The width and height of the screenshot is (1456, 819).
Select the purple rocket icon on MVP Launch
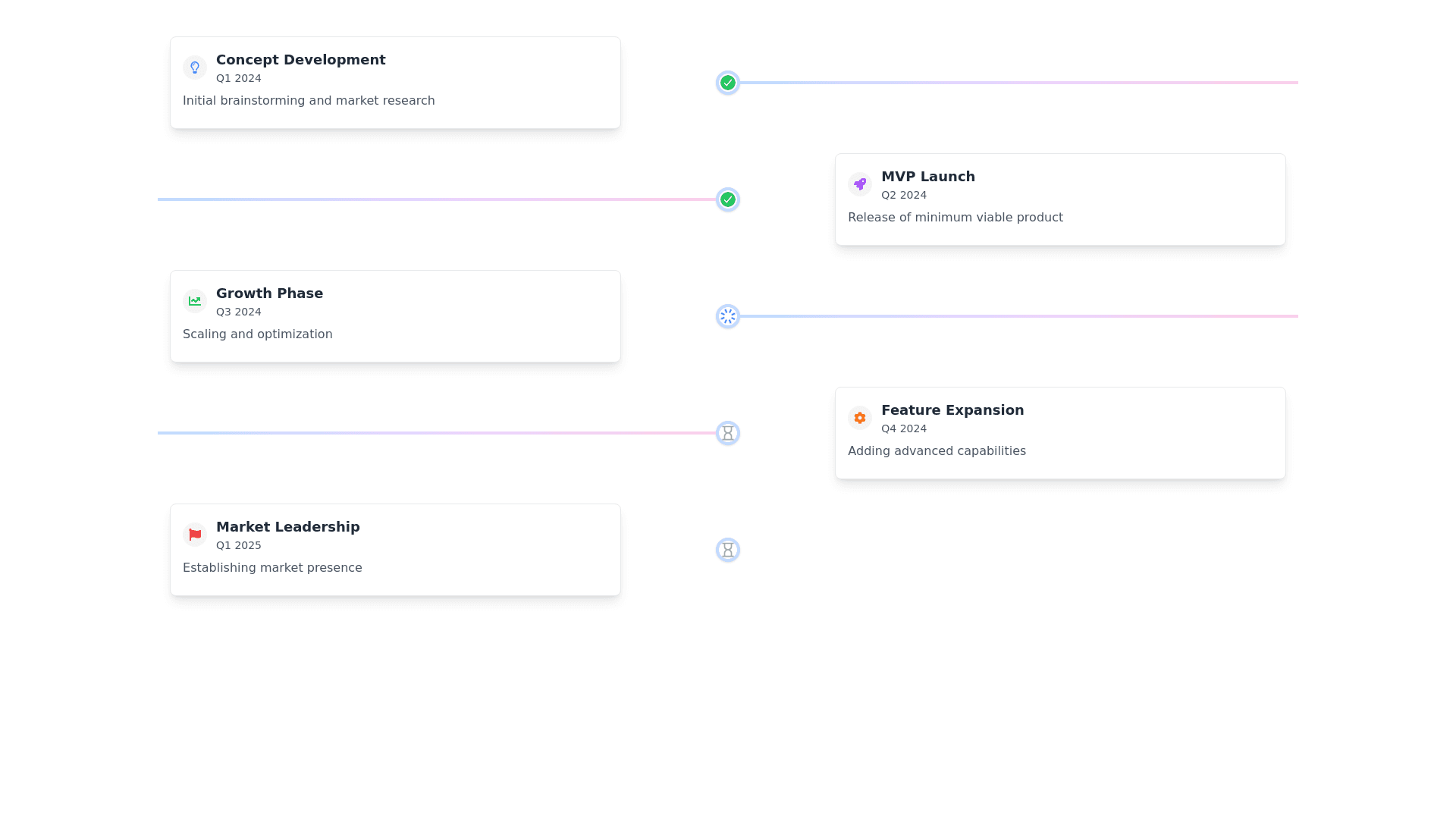tap(859, 184)
